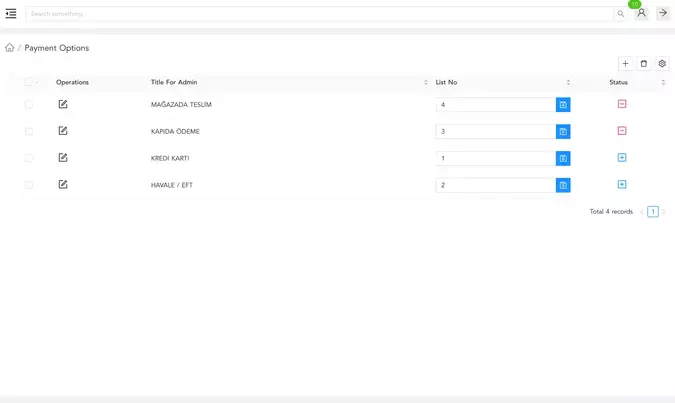This screenshot has width=675, height=403.
Task: Toggle status of KREDİ KARTI
Action: point(622,158)
